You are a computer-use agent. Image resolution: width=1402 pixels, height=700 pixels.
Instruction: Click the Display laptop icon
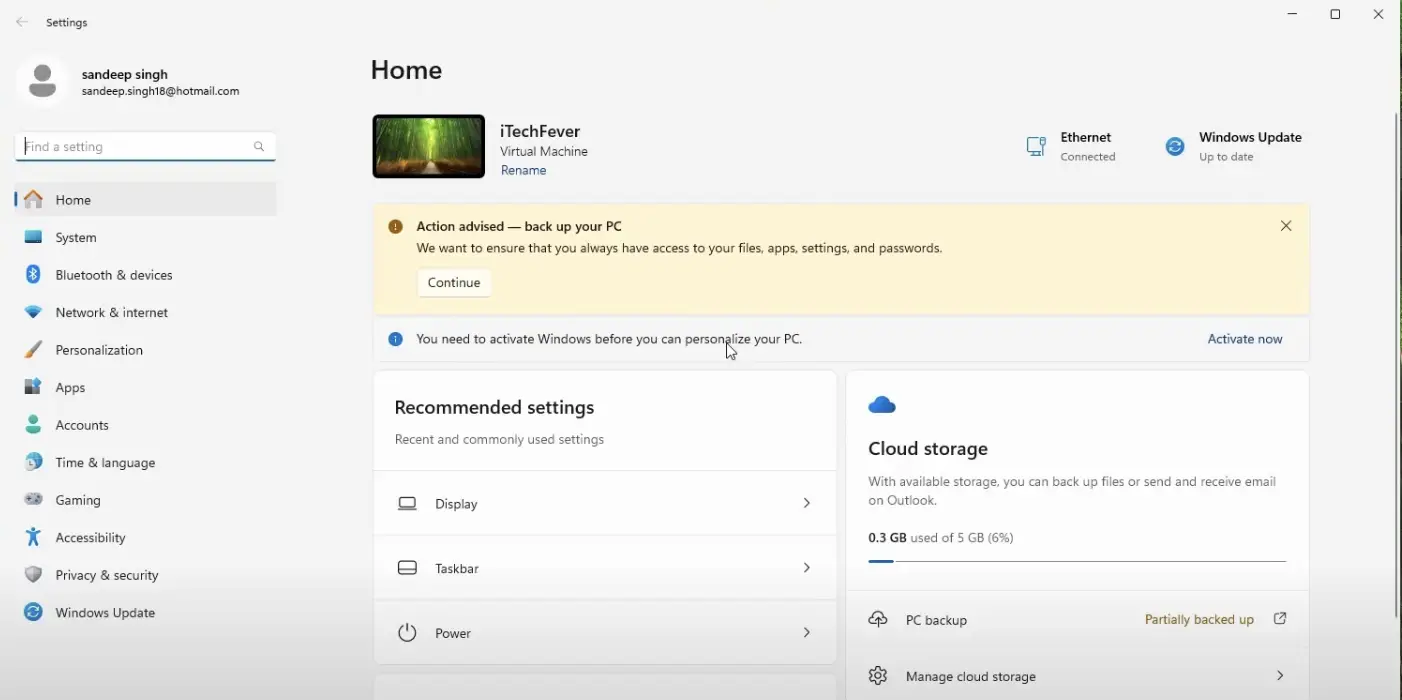point(407,503)
